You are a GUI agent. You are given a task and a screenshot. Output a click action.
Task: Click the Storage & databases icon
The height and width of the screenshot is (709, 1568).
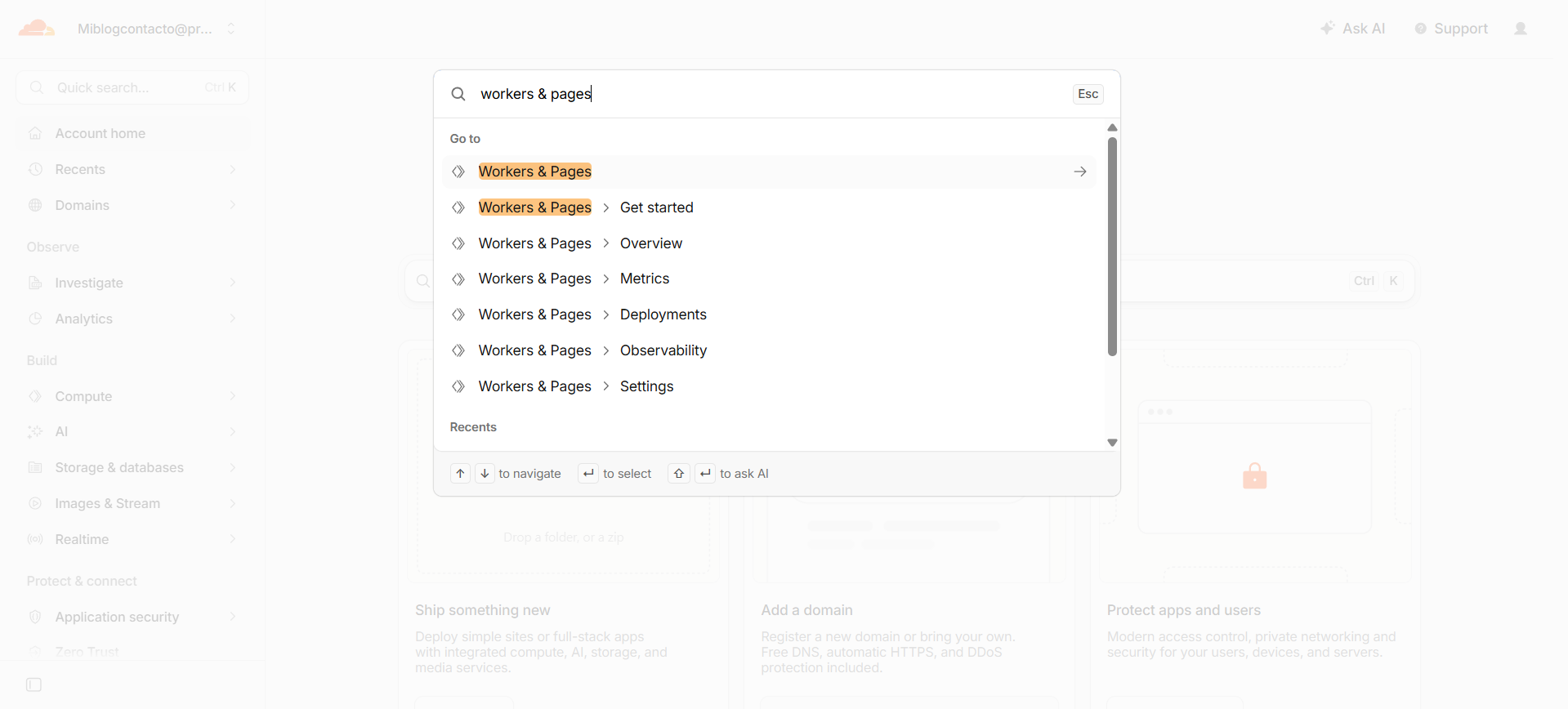pos(35,467)
